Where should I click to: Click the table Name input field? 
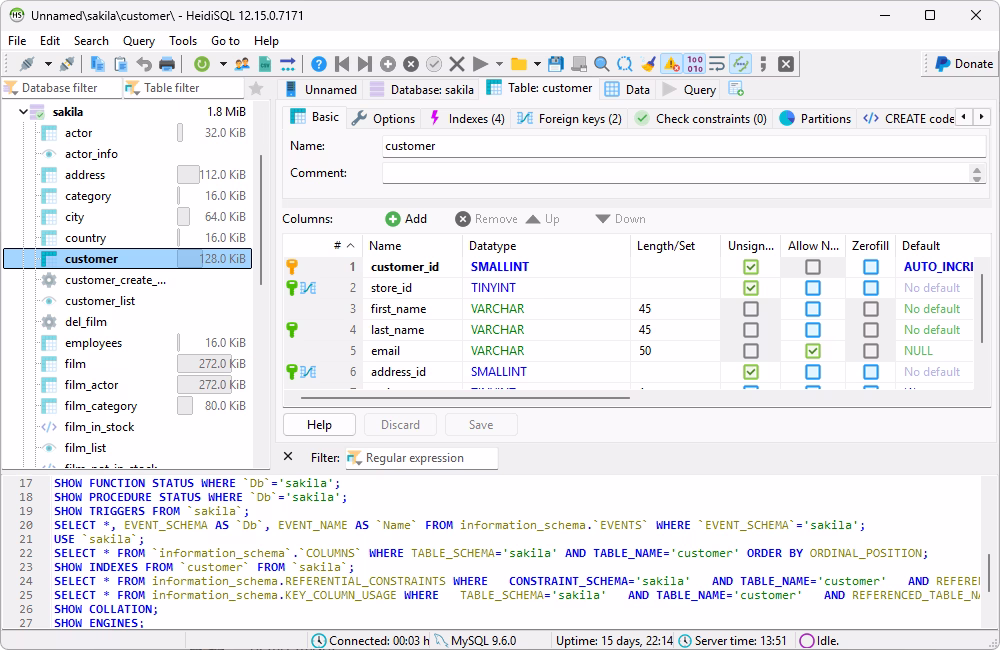pos(684,146)
